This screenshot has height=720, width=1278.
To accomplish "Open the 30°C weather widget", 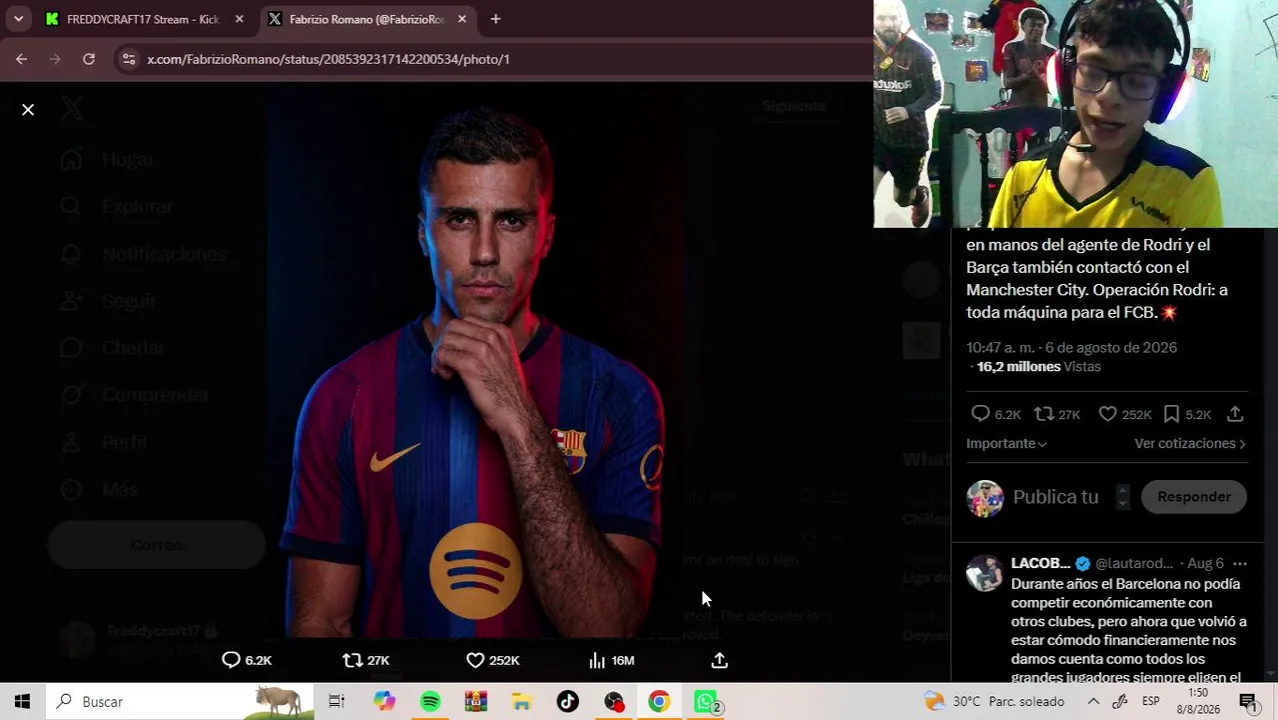I will pyautogui.click(x=993, y=702).
